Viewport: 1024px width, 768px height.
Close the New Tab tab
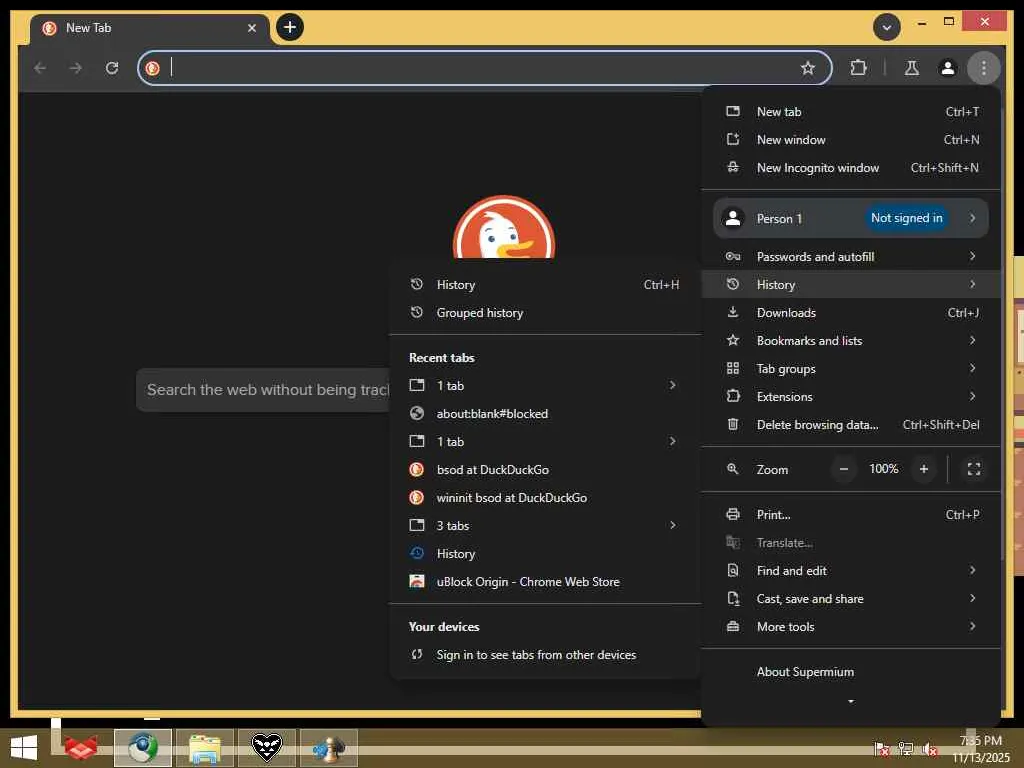tap(252, 28)
